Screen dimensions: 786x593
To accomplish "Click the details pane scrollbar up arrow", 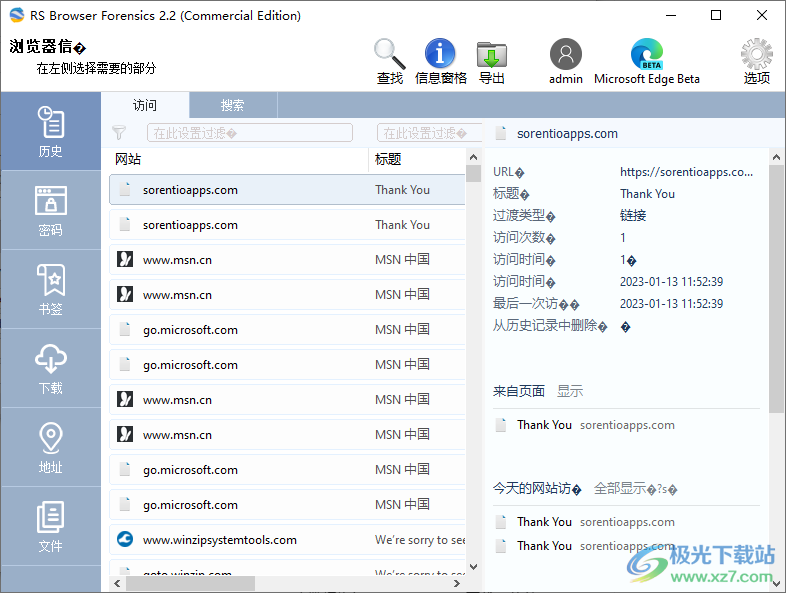I will (776, 157).
